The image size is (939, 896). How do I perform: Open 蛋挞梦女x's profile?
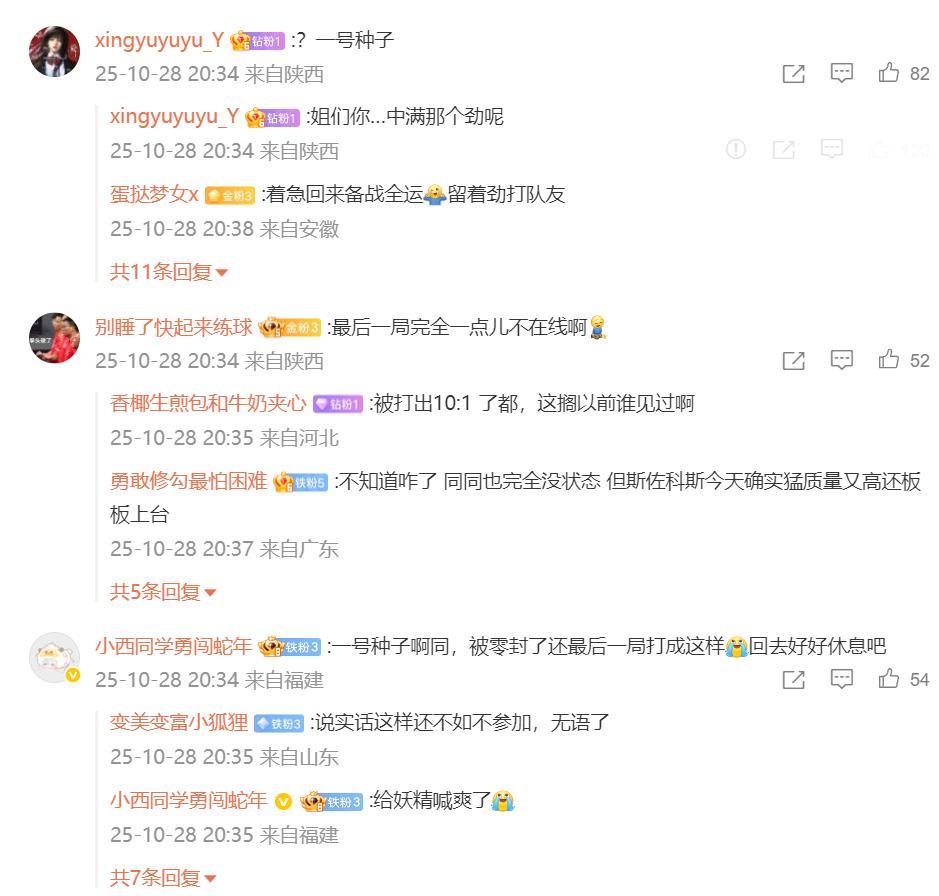[x=154, y=194]
